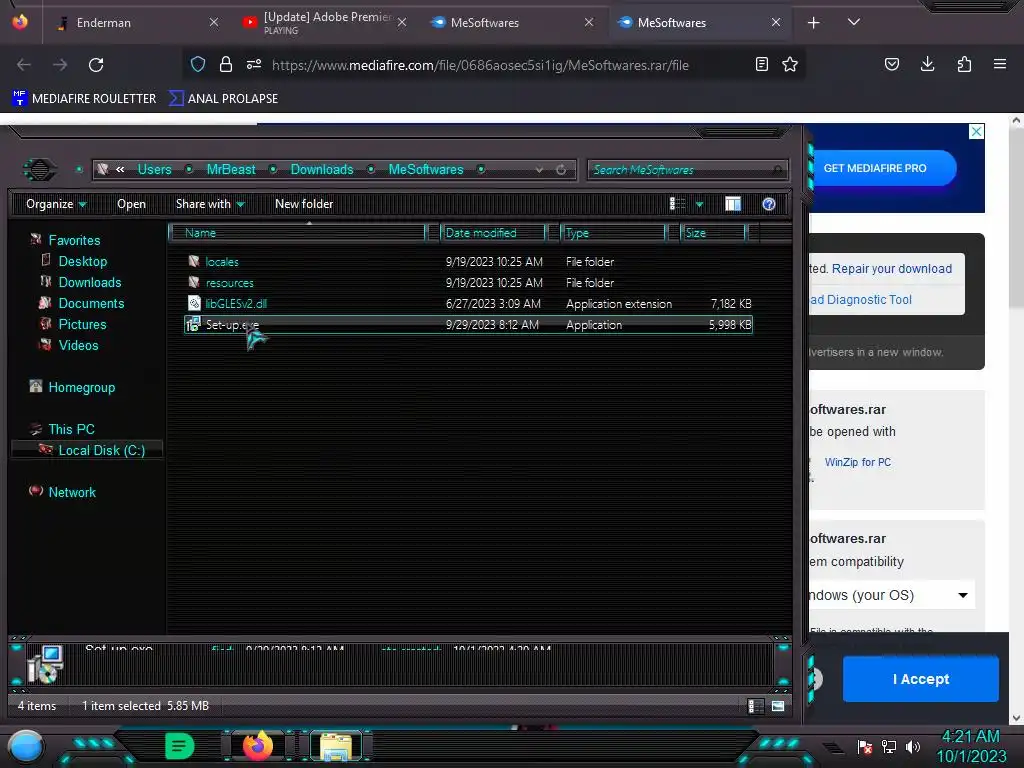This screenshot has height=768, width=1024.
Task: Open the tracking protection shield icon
Action: (x=198, y=64)
